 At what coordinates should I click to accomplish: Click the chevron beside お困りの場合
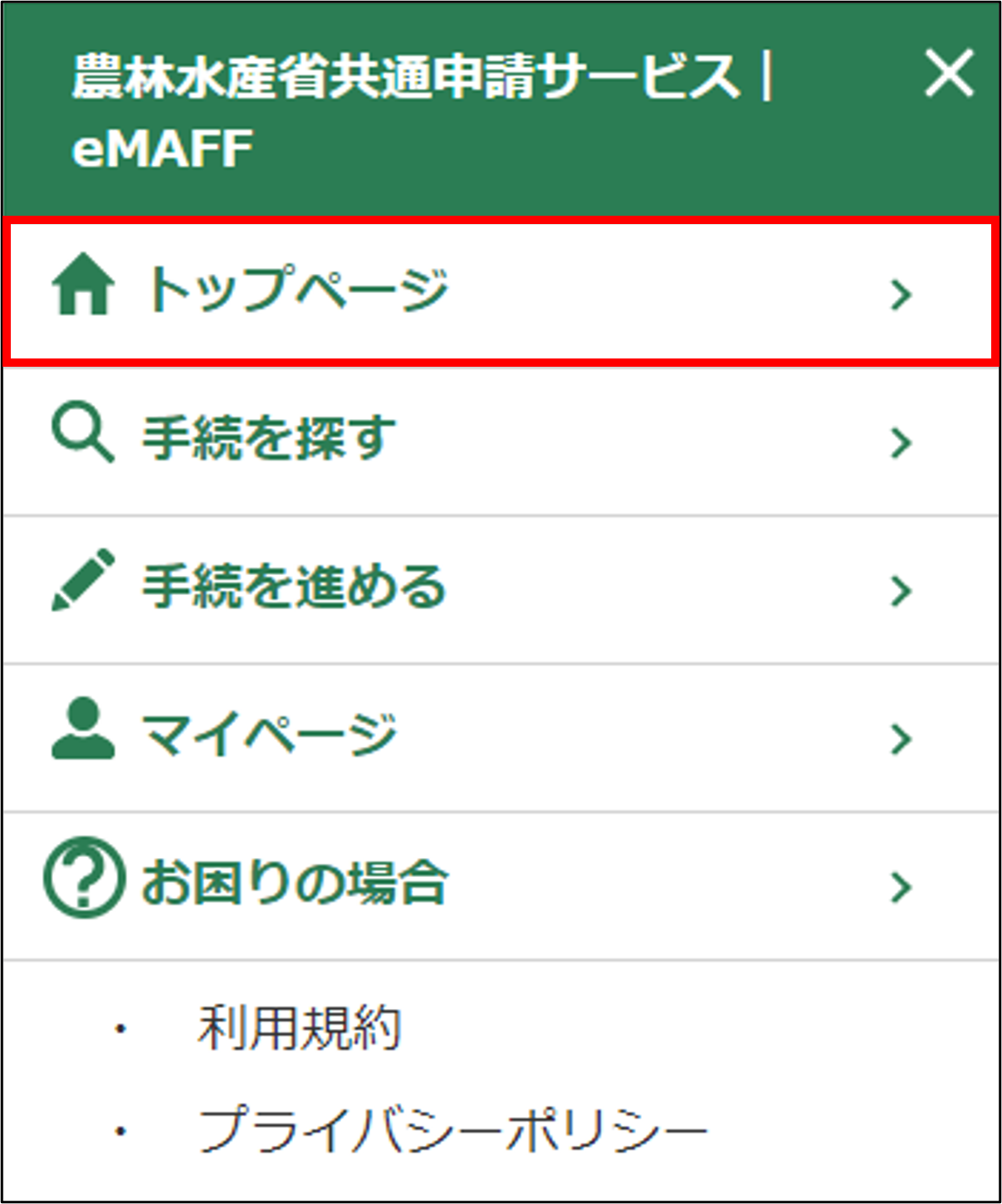pyautogui.click(x=901, y=887)
